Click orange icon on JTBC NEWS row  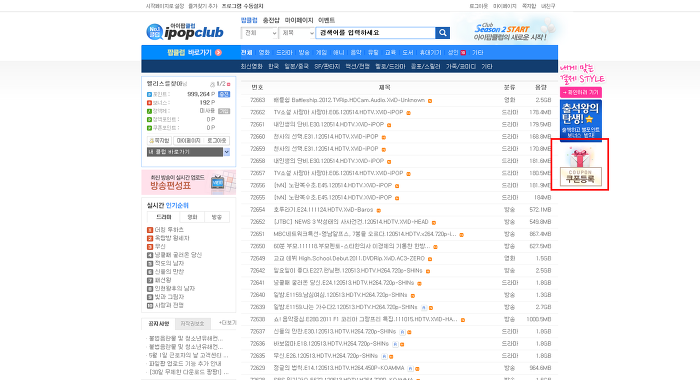pyautogui.click(x=433, y=222)
